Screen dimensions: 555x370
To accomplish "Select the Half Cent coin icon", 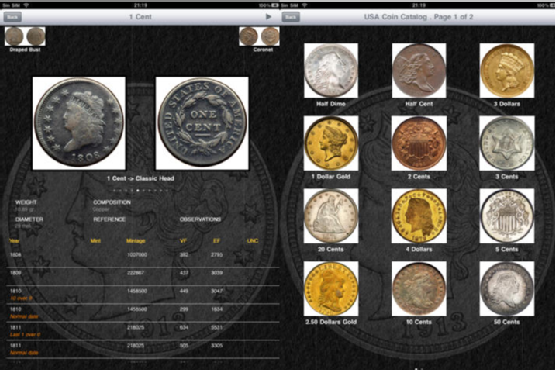I will (x=419, y=70).
